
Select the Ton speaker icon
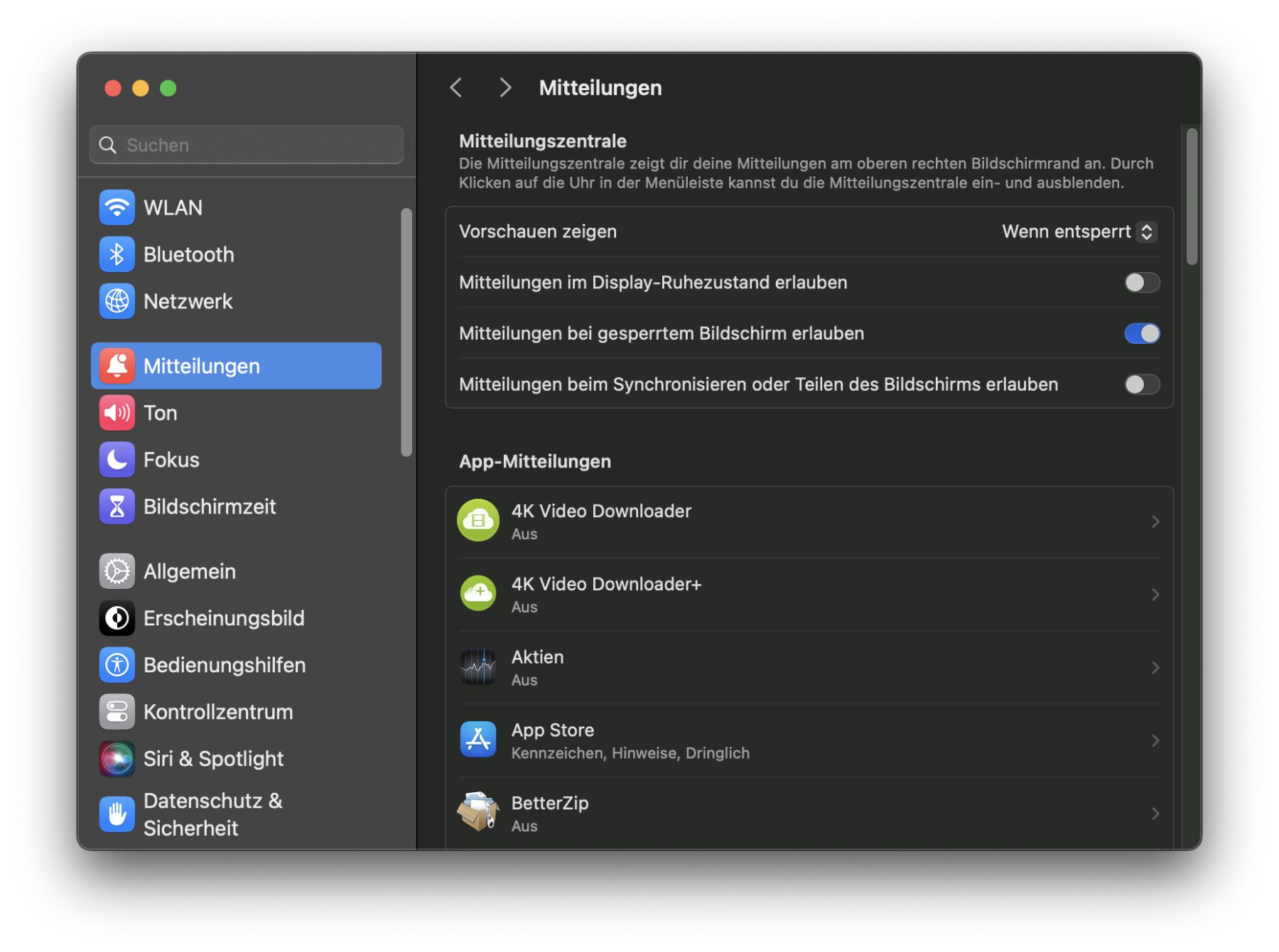pyautogui.click(x=117, y=413)
